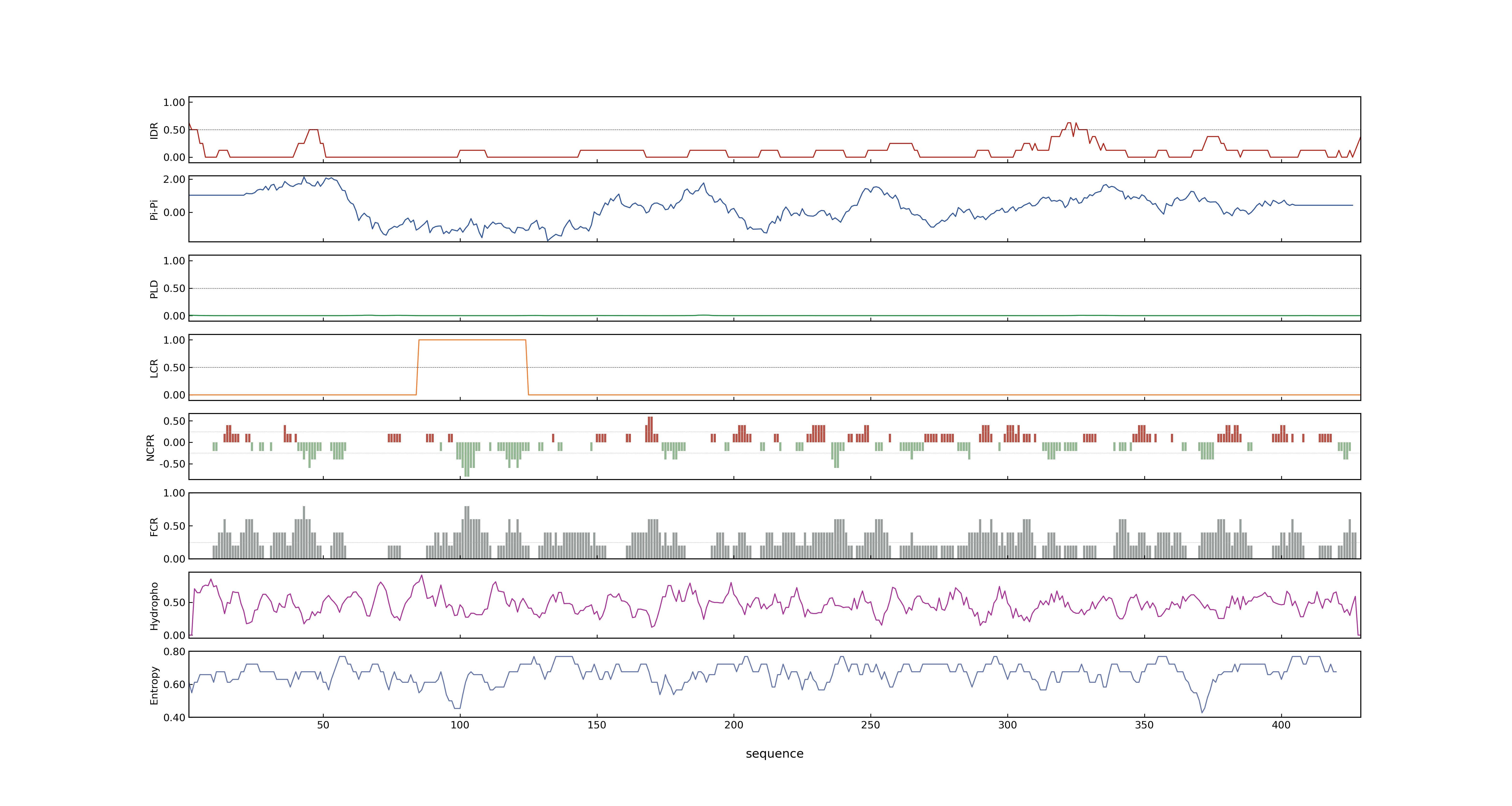Screen dimensions: 1512x806
Task: Click the orange LCR plateau line top
Action: 472,340
